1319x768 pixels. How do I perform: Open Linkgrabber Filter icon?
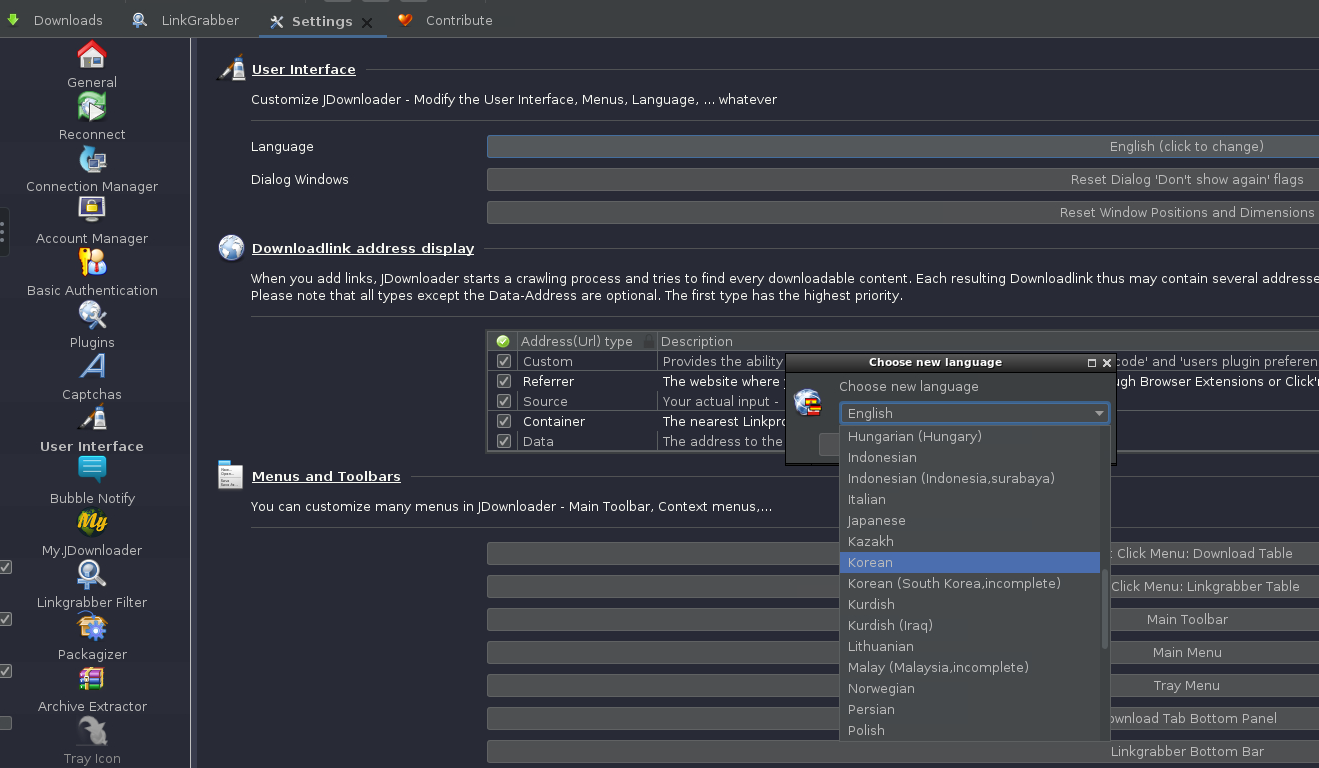click(92, 575)
